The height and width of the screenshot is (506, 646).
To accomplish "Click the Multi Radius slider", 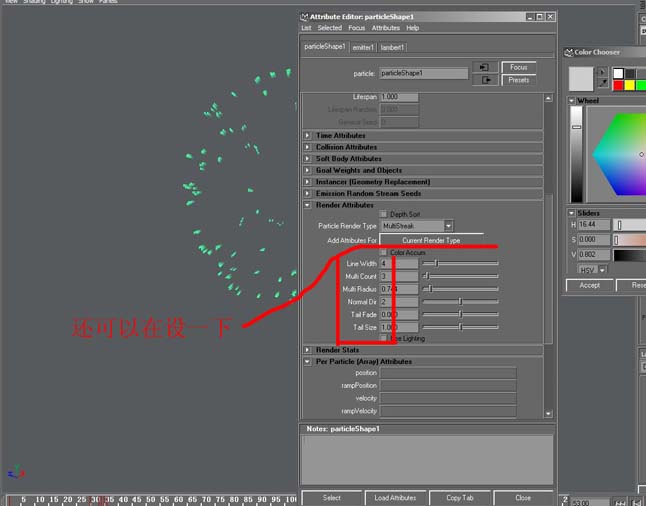I will pyautogui.click(x=461, y=288).
